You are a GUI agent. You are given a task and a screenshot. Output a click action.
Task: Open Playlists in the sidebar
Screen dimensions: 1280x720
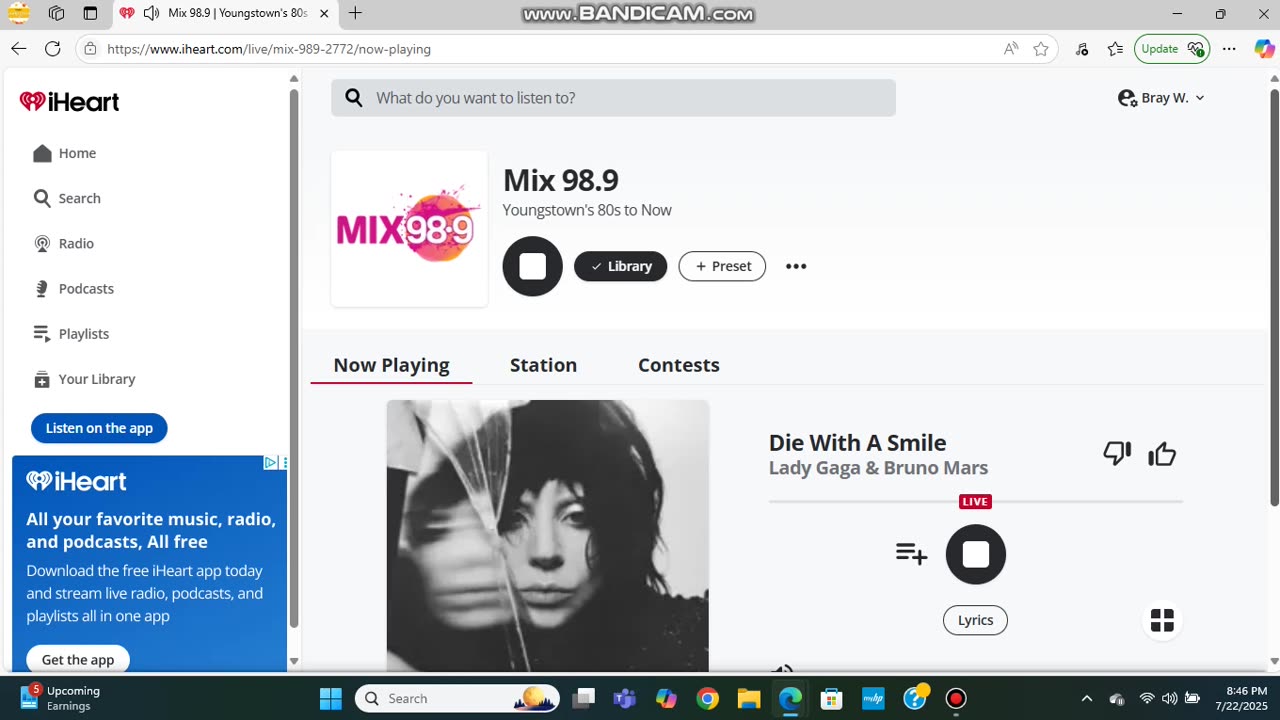tap(71, 333)
